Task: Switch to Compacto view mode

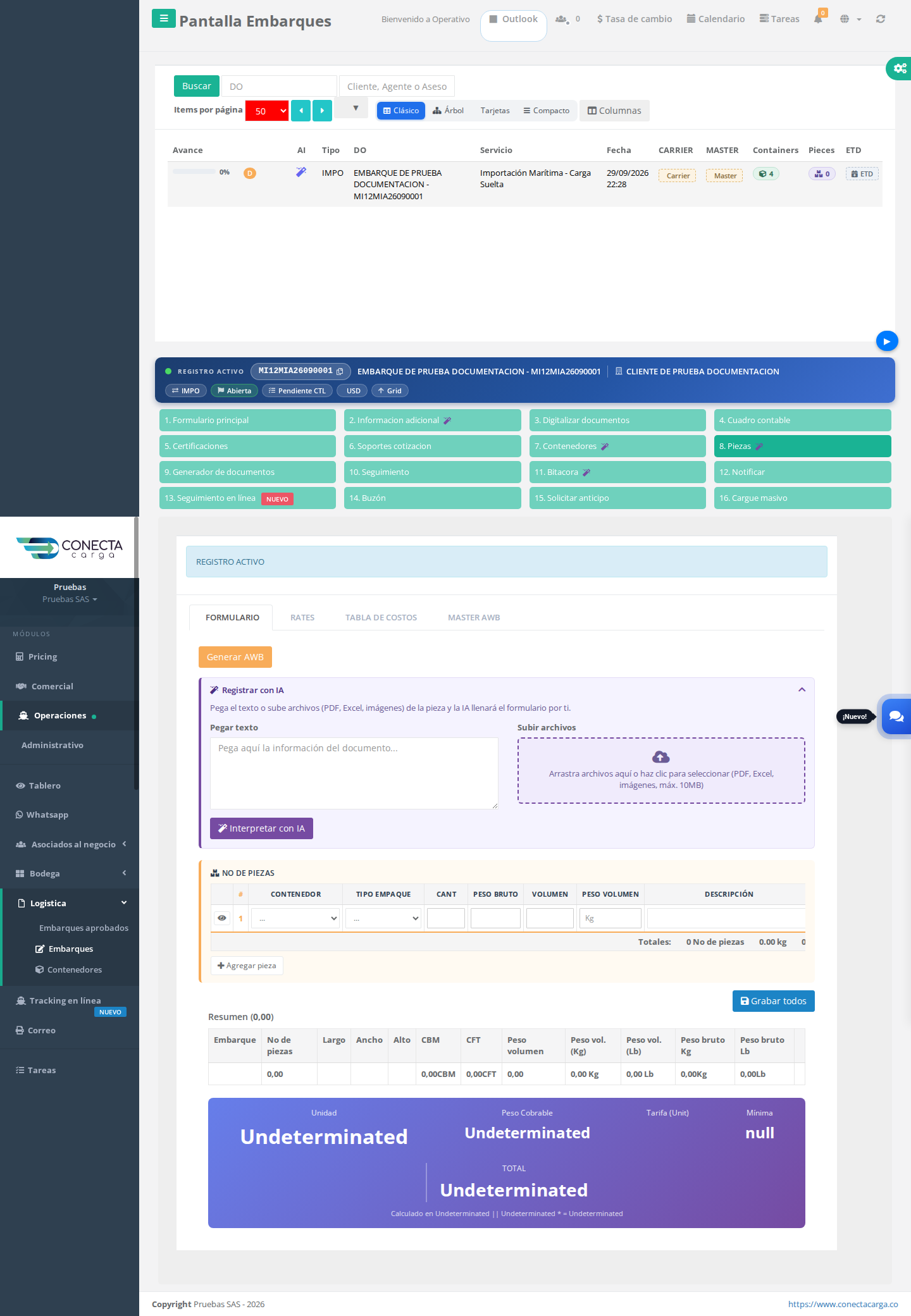Action: (x=546, y=111)
